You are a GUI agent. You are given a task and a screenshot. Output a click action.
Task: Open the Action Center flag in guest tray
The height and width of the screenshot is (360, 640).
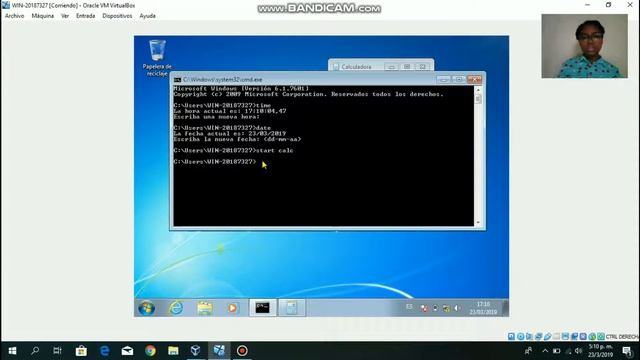tap(424, 309)
